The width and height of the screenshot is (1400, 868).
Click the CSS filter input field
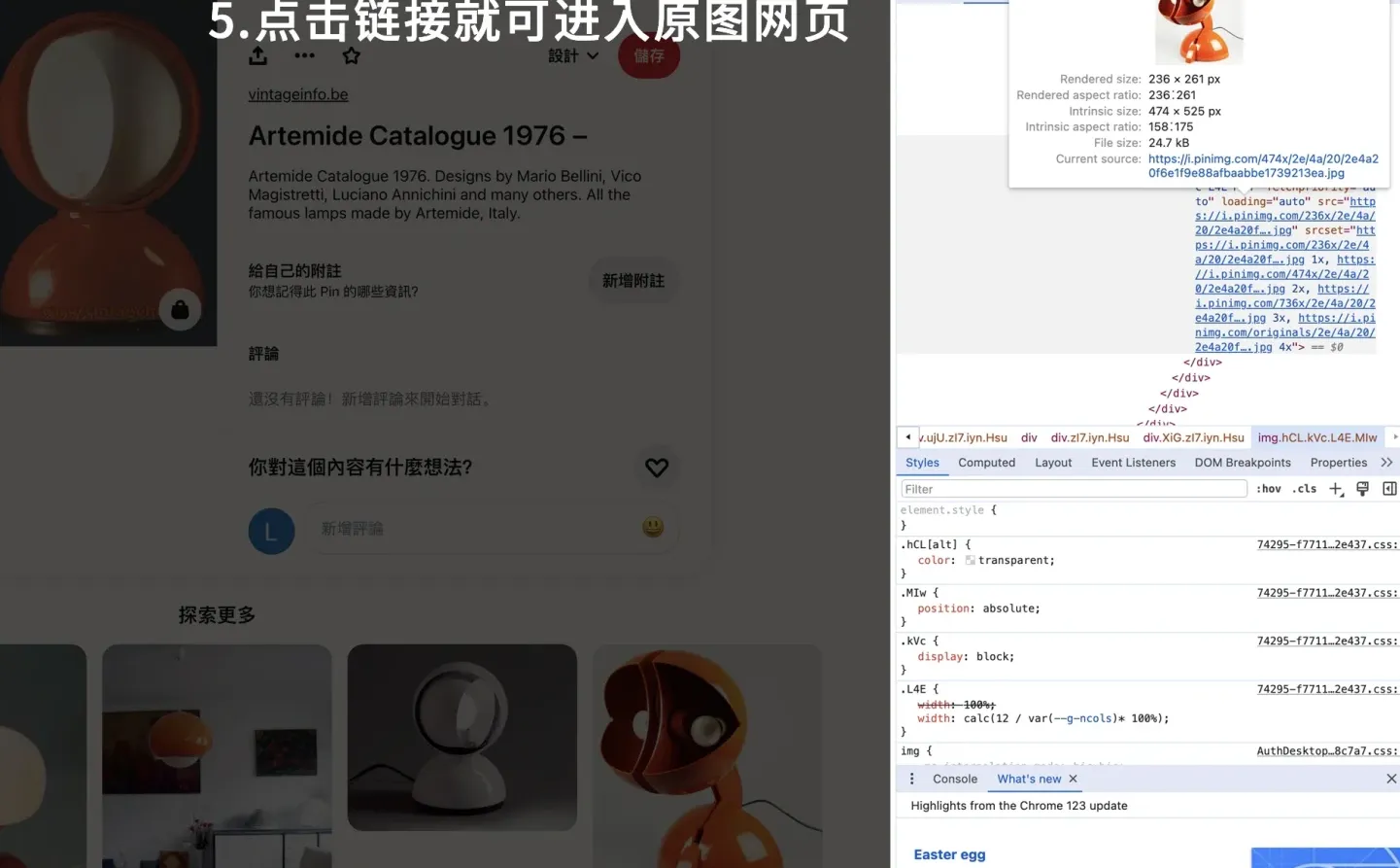pos(1073,487)
